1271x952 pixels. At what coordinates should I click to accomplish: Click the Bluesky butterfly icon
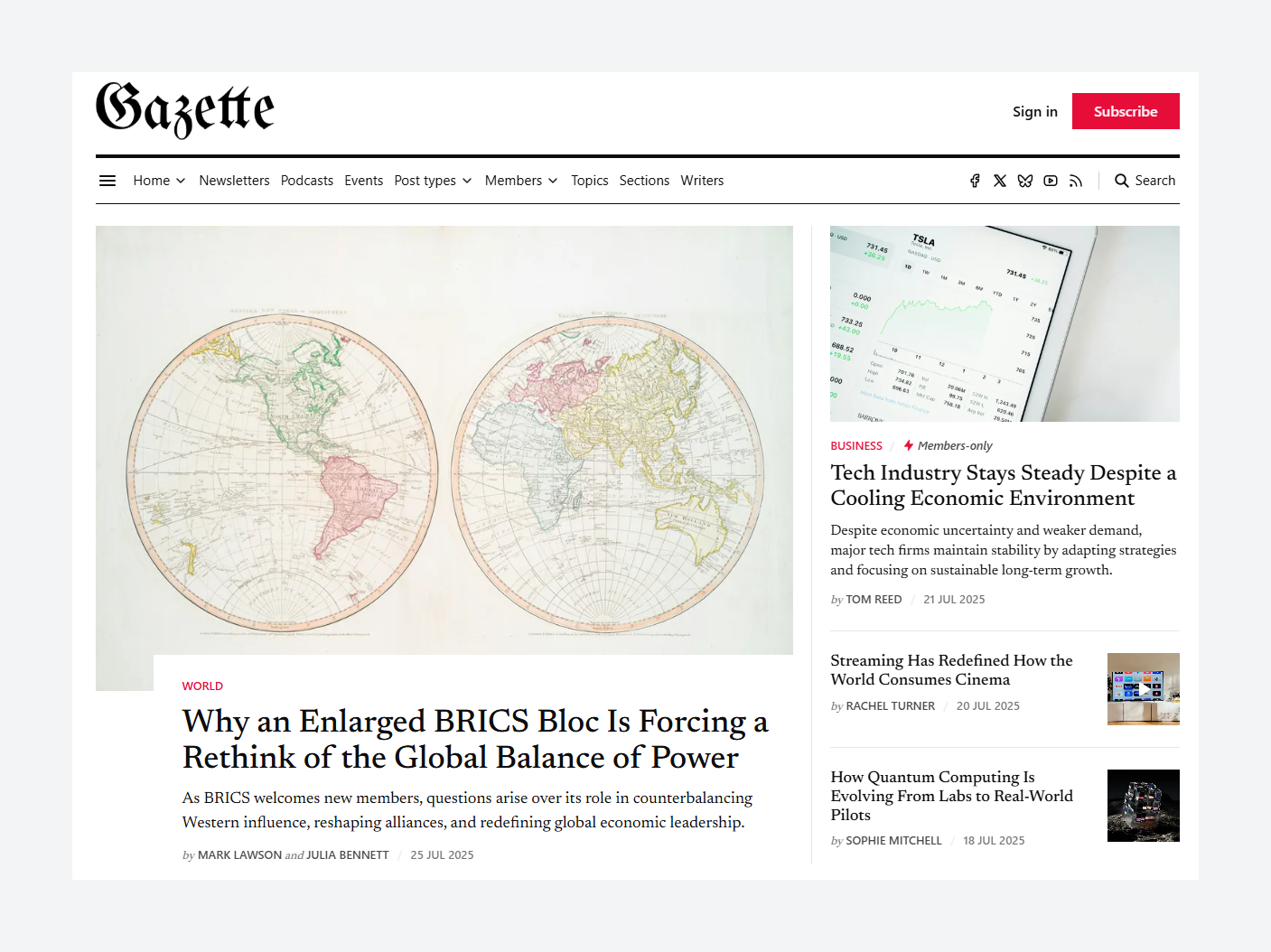tap(1025, 181)
